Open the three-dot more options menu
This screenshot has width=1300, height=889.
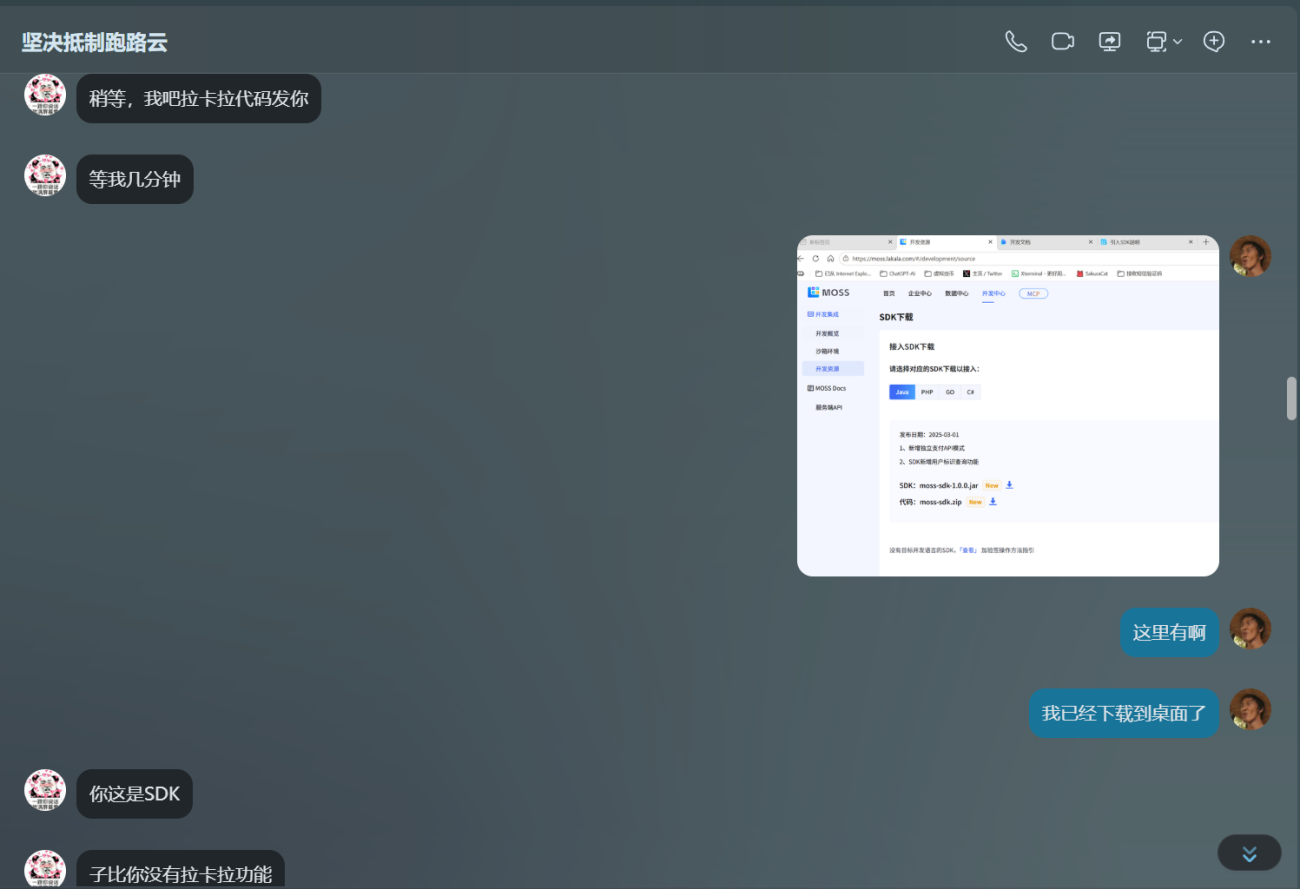(x=1260, y=42)
